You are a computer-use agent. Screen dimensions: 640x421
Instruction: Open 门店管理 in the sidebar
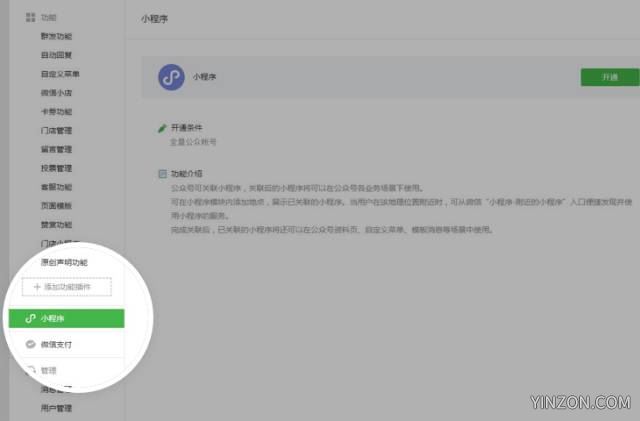56,130
